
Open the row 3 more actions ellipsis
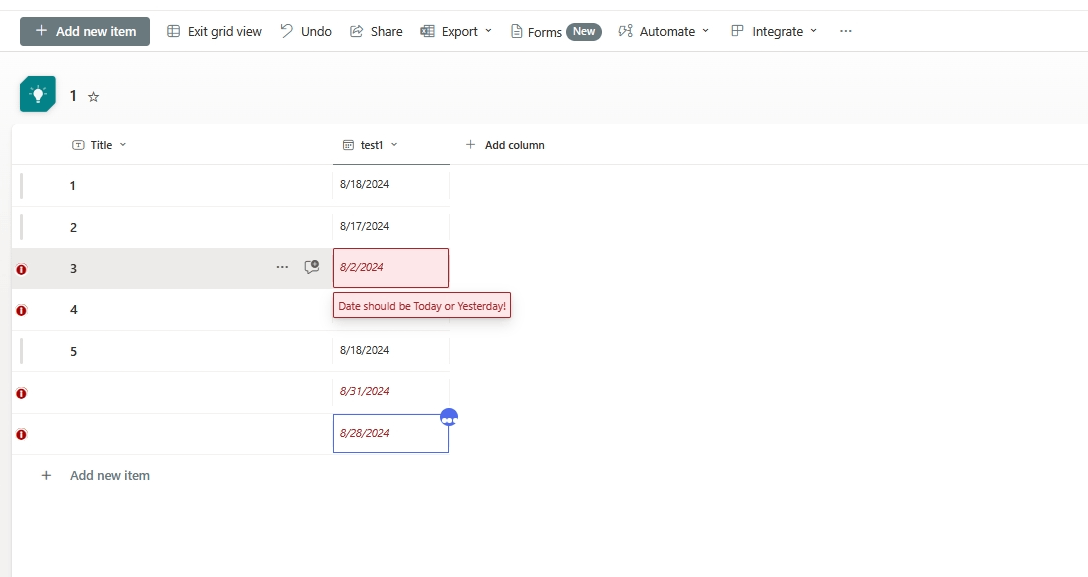[282, 267]
